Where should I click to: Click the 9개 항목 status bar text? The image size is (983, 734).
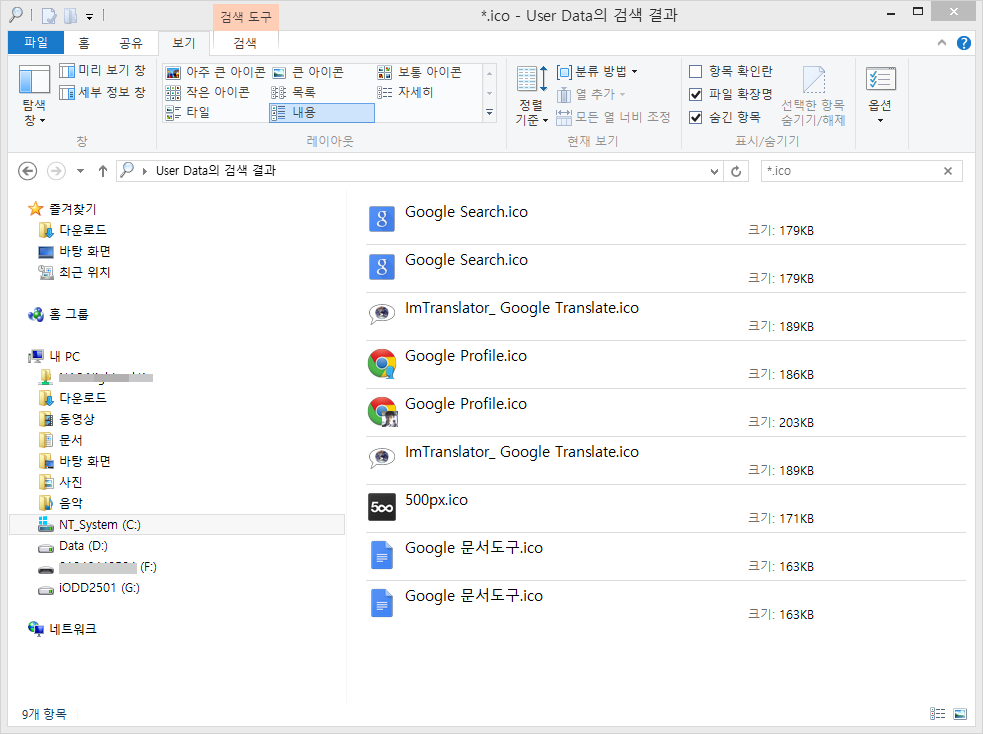tap(44, 714)
